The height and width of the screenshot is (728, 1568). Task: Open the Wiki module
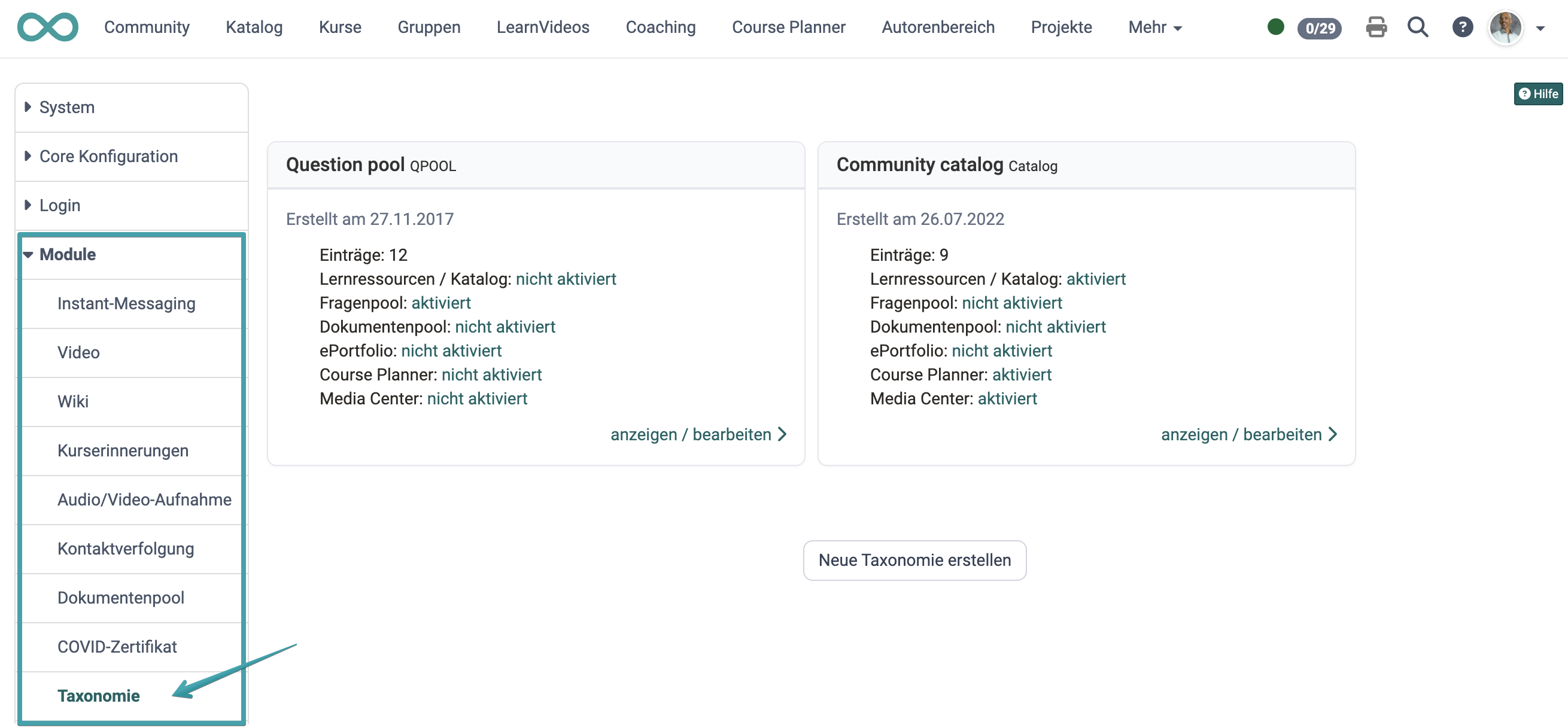[132, 402]
